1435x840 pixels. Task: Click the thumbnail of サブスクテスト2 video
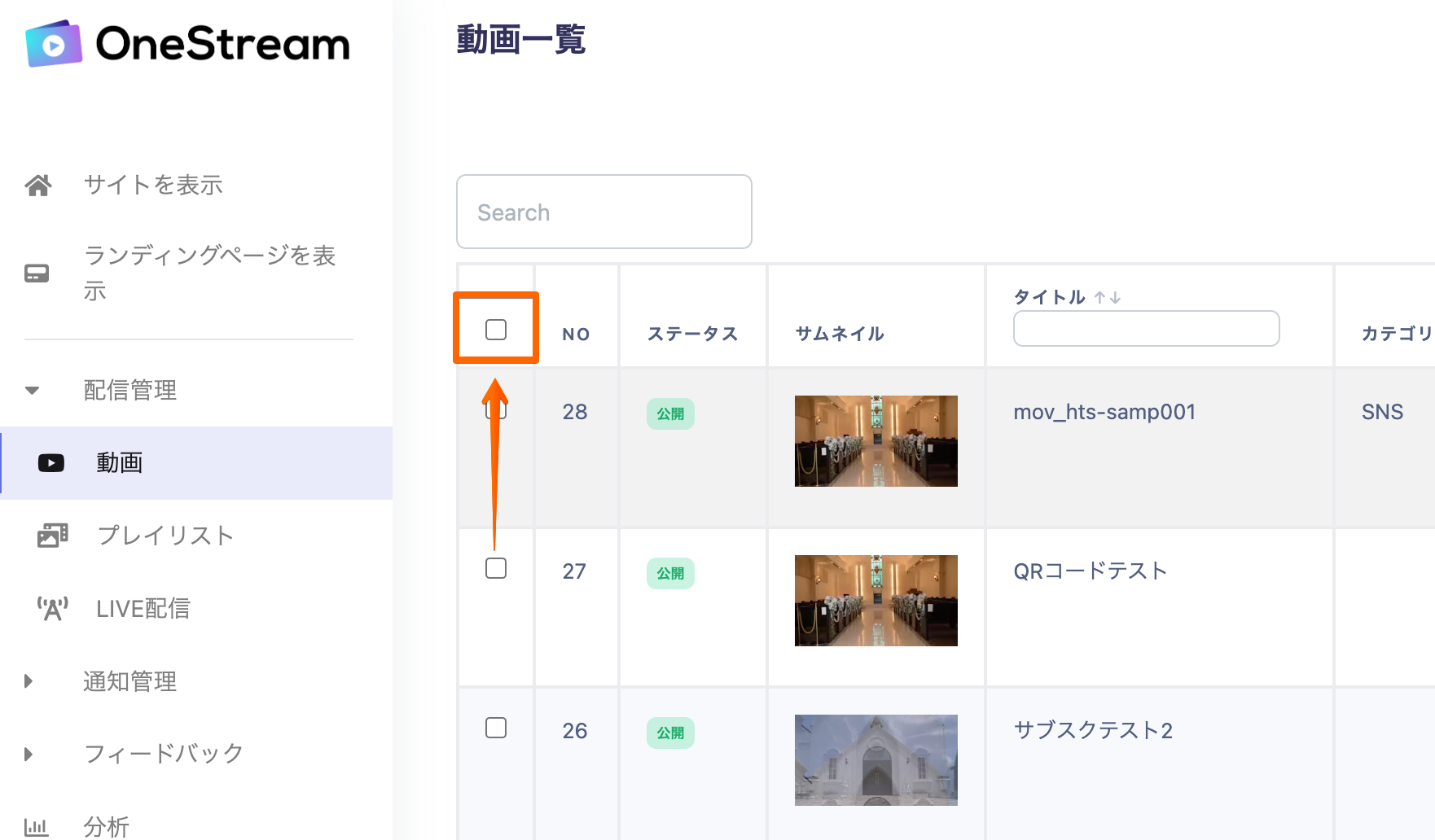click(x=875, y=760)
